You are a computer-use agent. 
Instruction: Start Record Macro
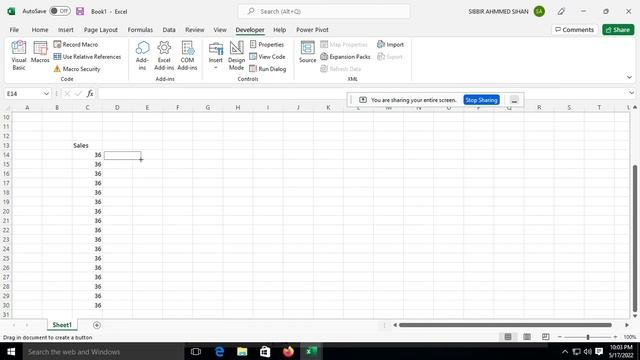pos(76,44)
